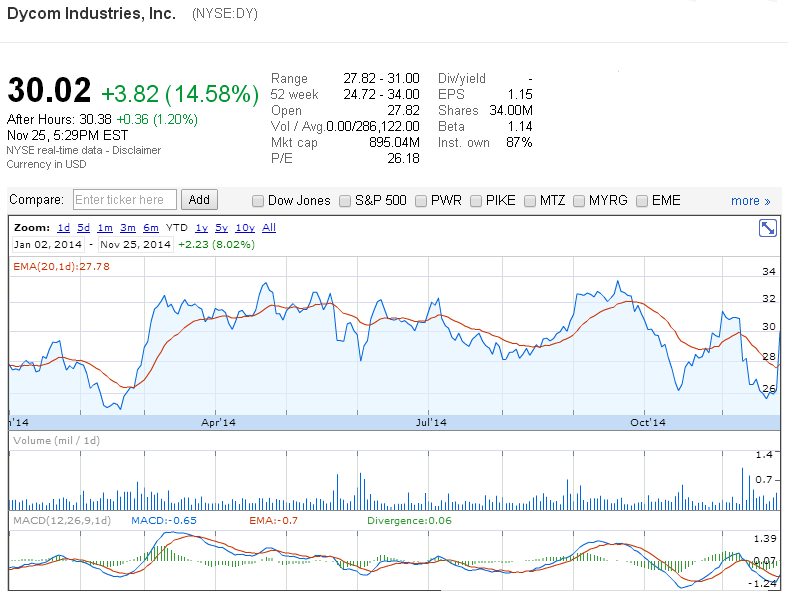Screen dimensions: 788x591
Task: Click the Oct'14 timeline marker
Action: coord(648,423)
